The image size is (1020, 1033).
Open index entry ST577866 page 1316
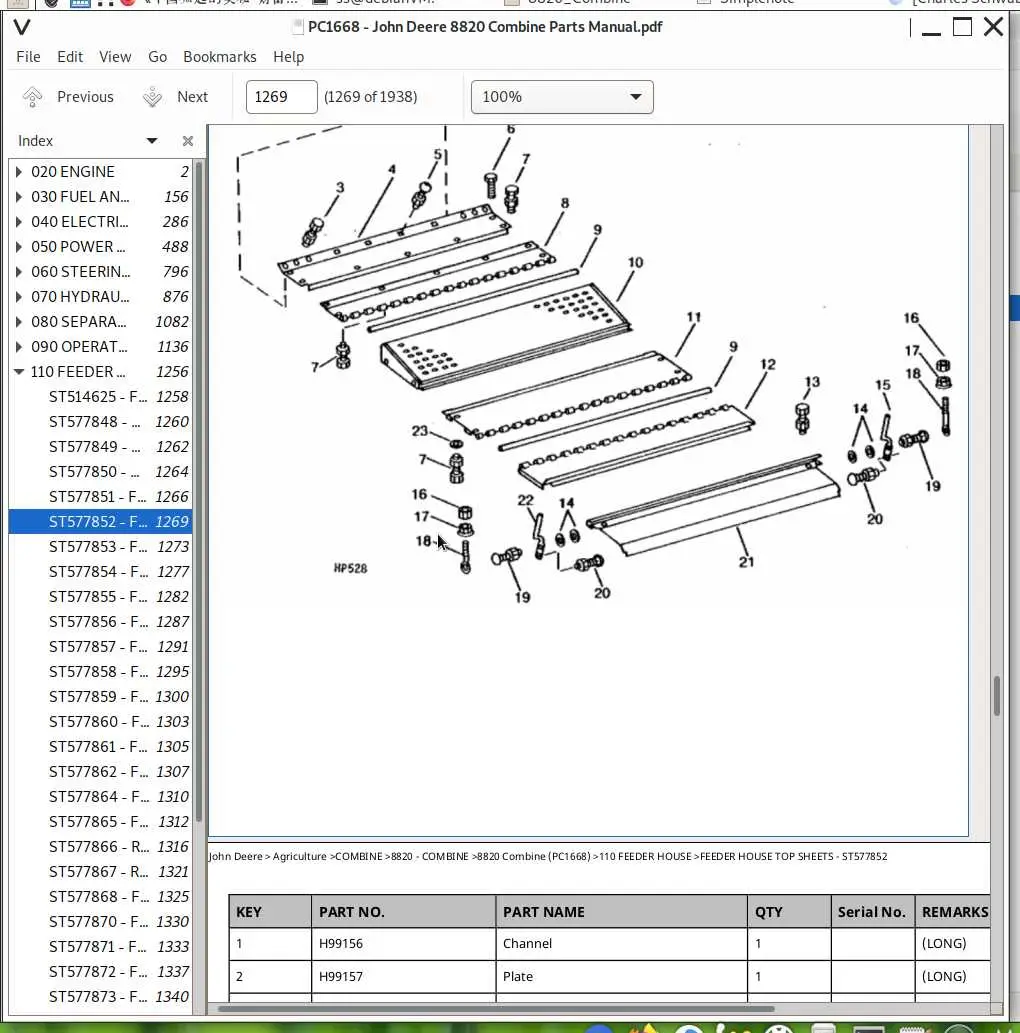[x=101, y=847]
